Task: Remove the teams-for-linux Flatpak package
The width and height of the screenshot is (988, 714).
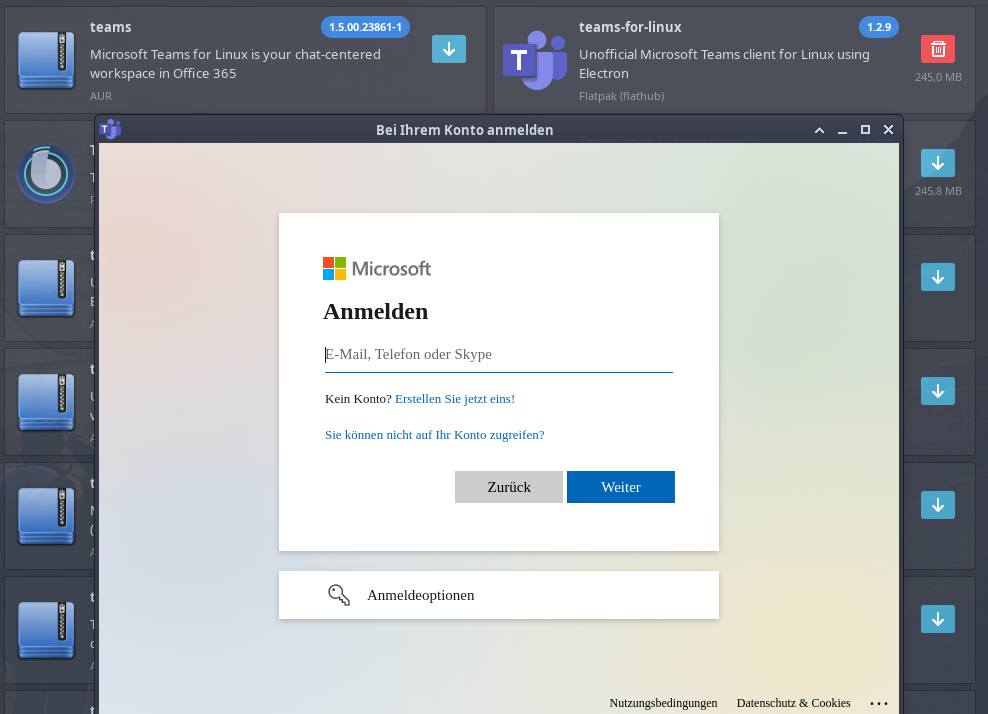Action: pyautogui.click(x=938, y=49)
